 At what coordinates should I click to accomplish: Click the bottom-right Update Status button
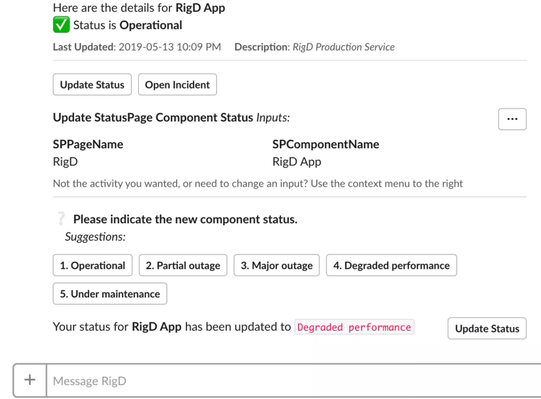click(x=487, y=328)
